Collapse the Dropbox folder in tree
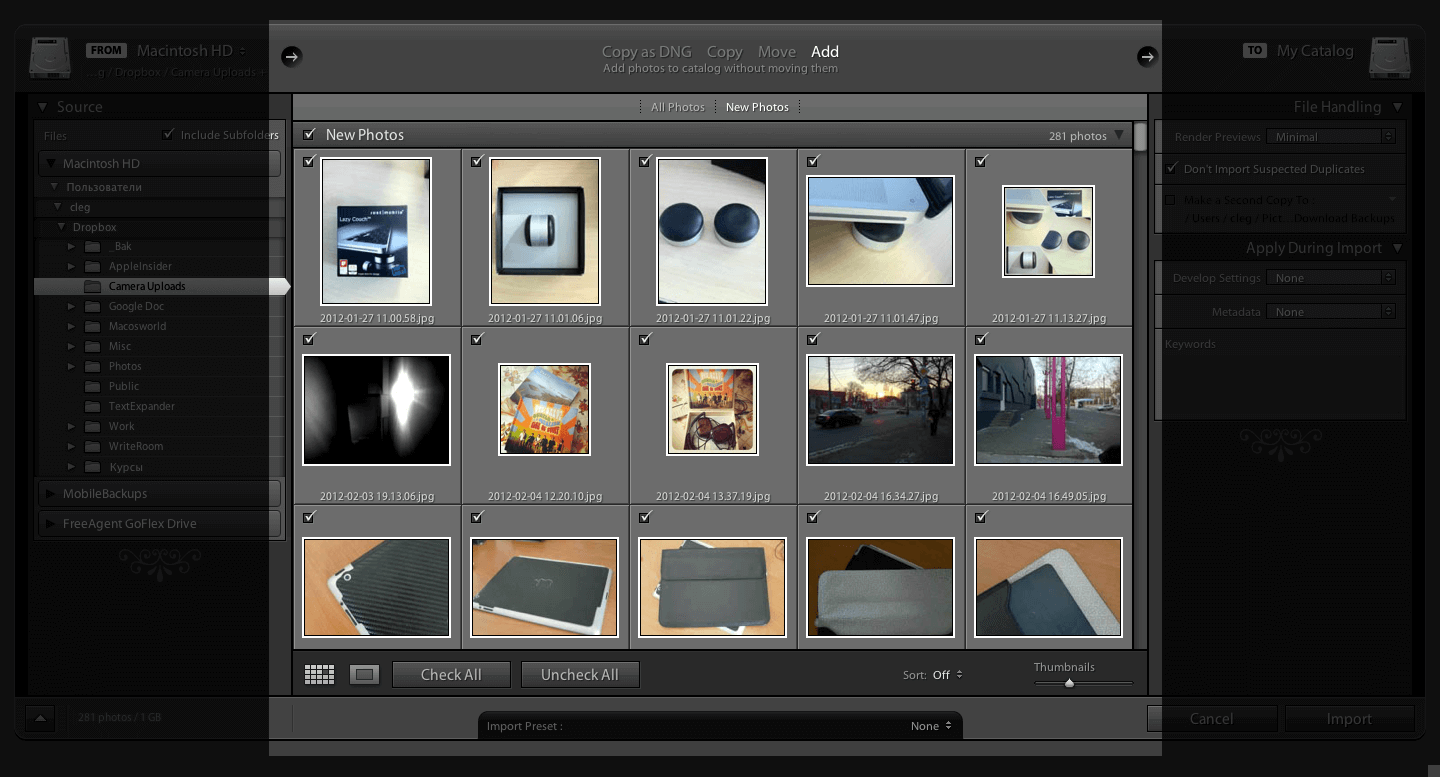Screen dimensions: 1440x777 pyautogui.click(x=63, y=227)
